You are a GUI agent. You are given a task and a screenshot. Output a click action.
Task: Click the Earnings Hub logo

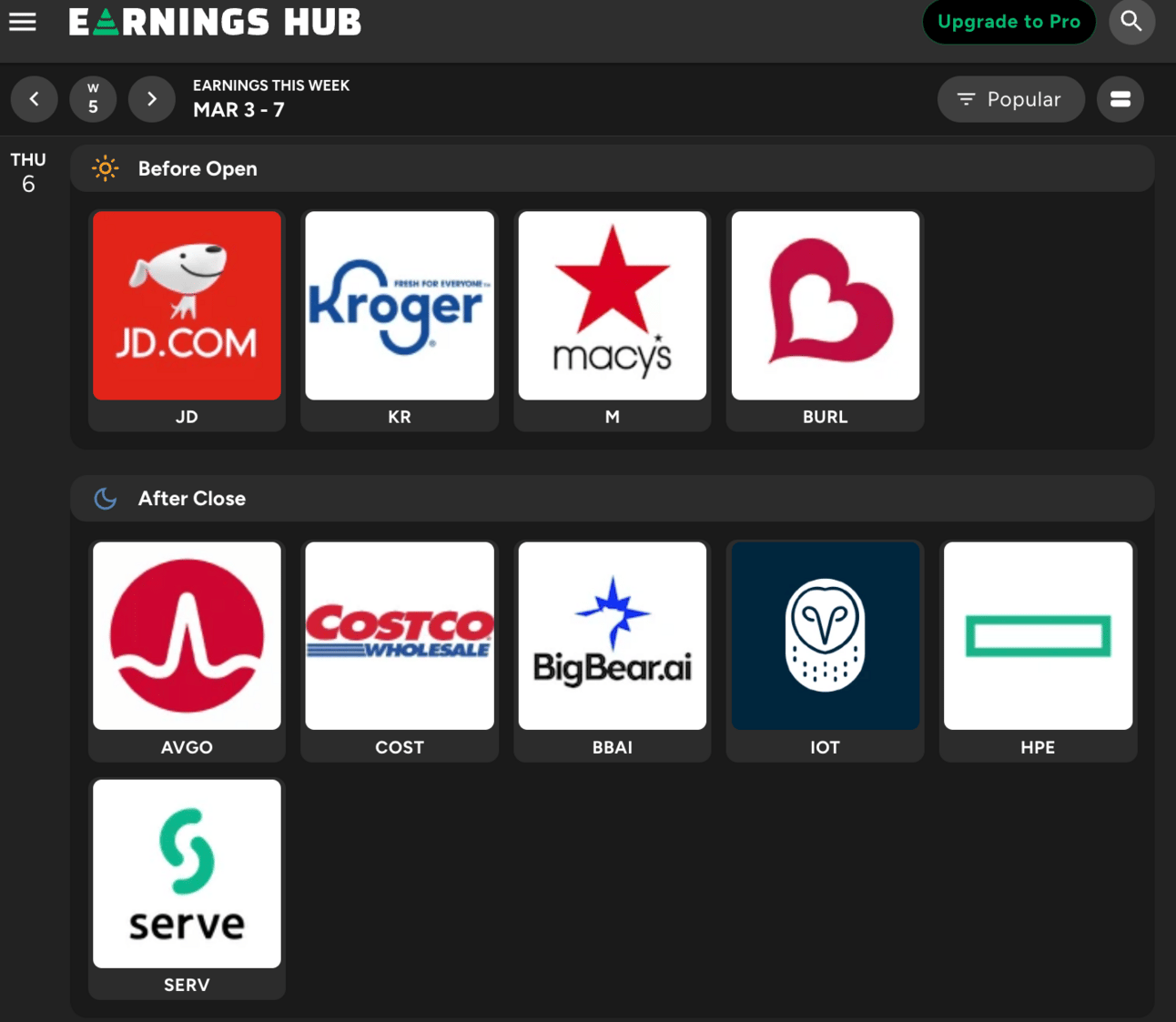pos(215,22)
